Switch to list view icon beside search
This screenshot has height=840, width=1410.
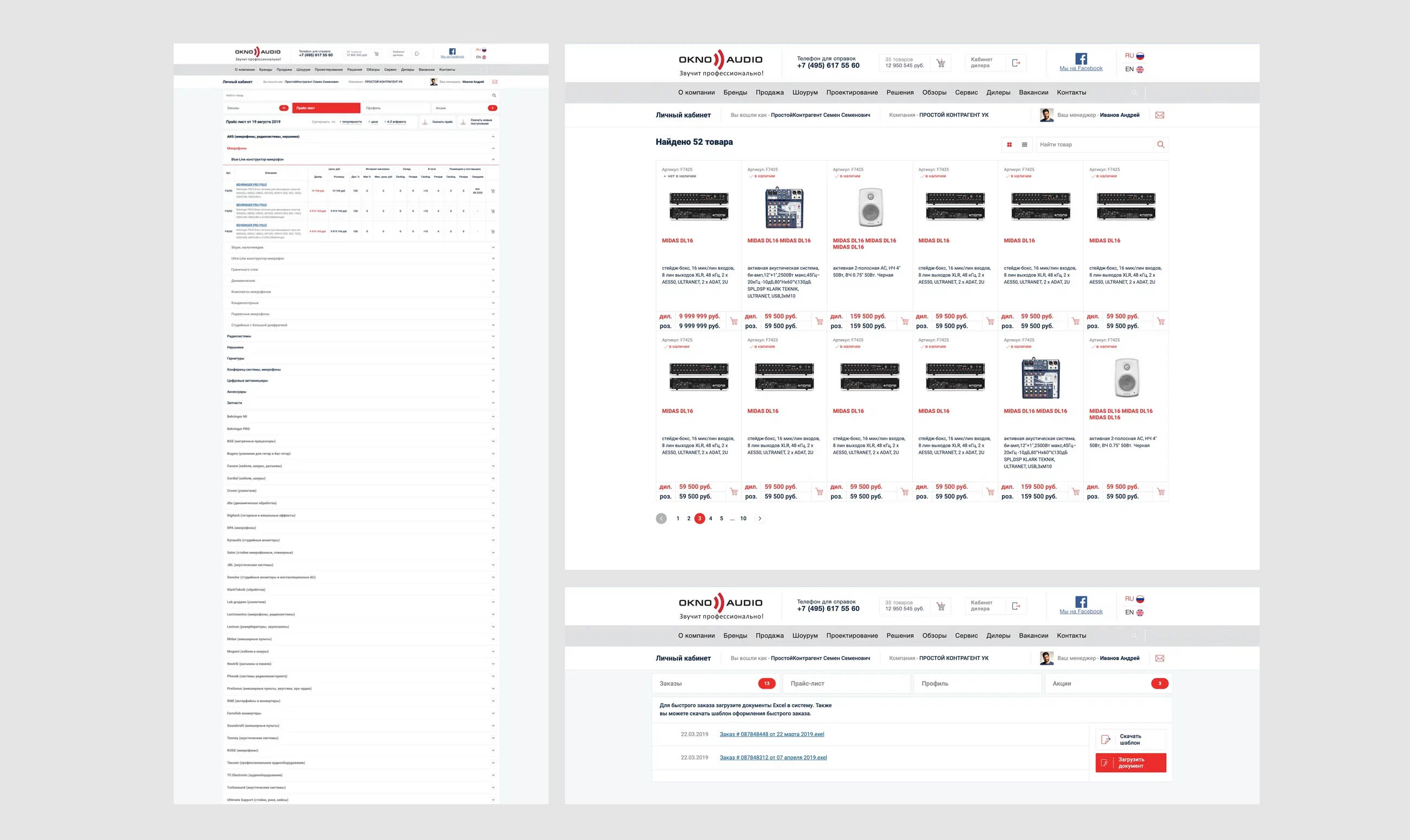coord(1025,144)
